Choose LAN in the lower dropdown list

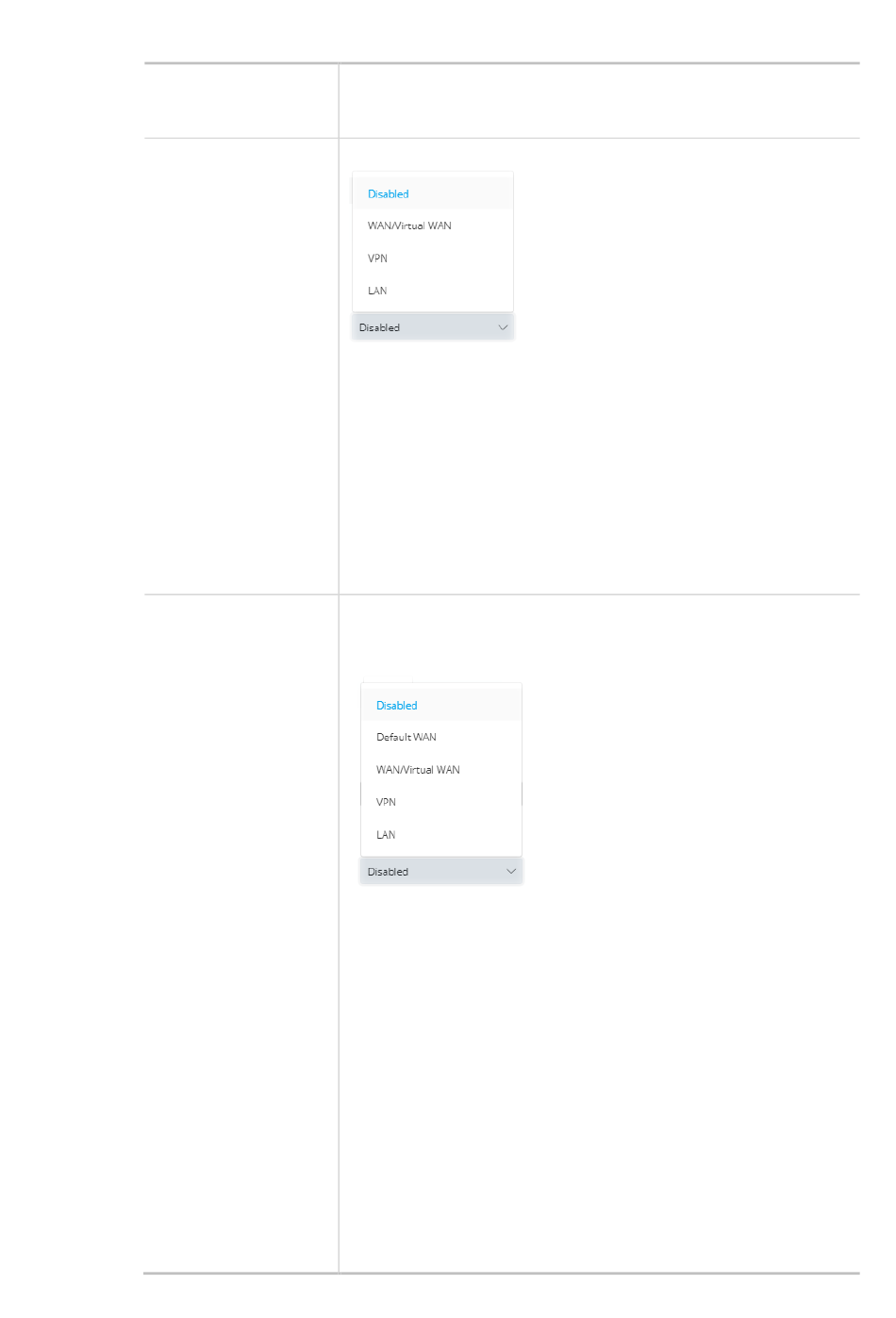[441, 835]
